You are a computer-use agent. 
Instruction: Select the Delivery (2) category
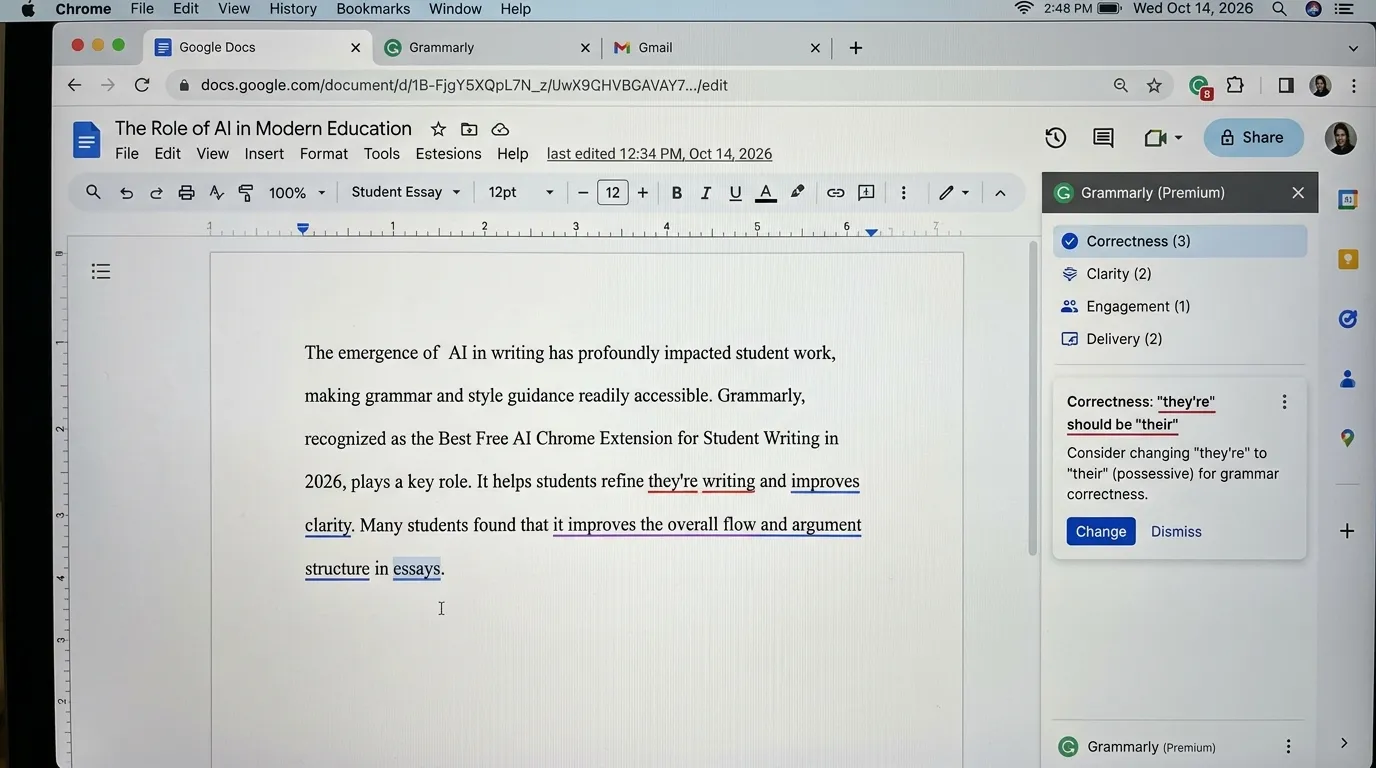tap(1180, 339)
